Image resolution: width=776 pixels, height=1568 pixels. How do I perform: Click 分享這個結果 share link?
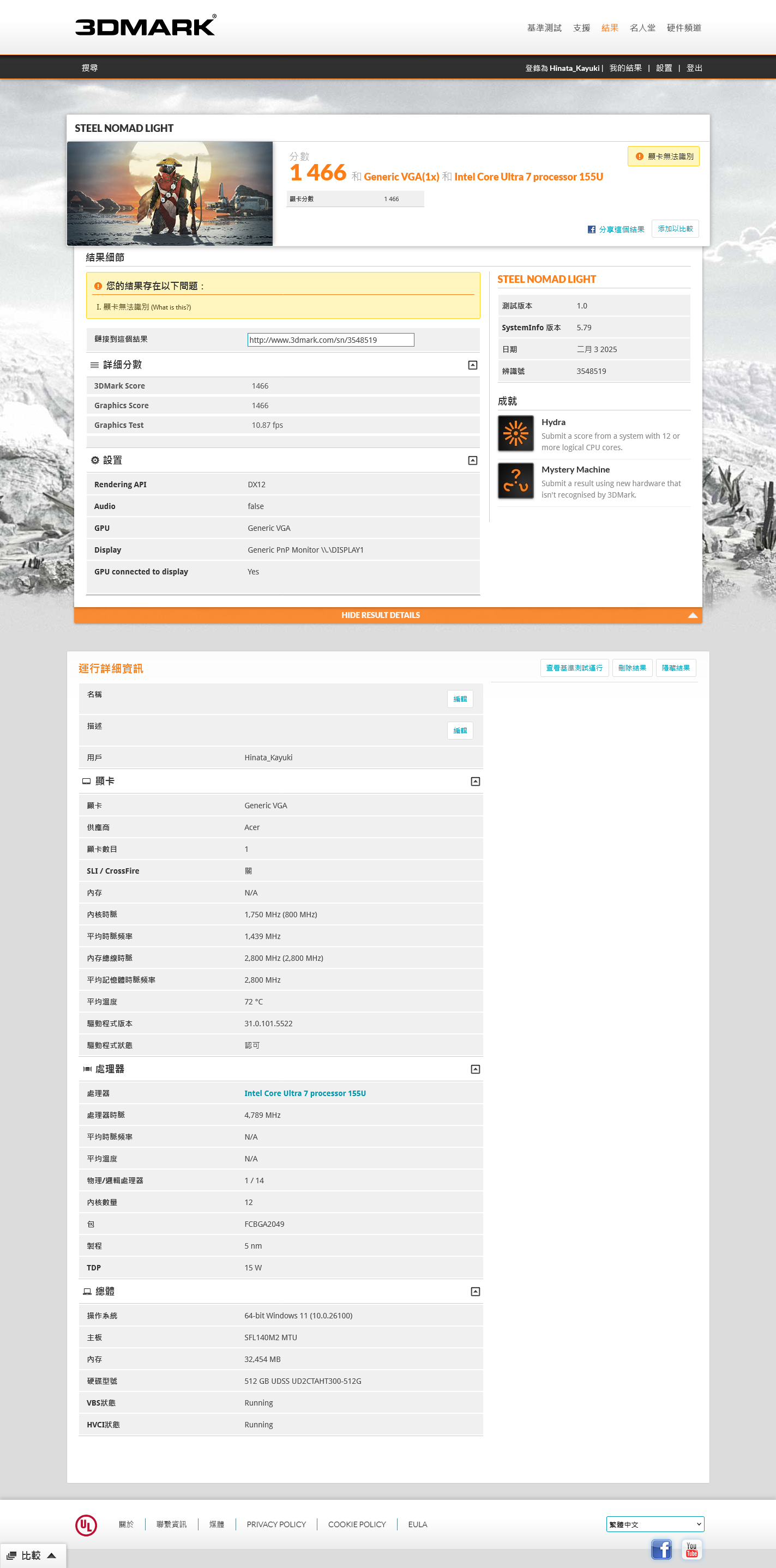pos(621,229)
